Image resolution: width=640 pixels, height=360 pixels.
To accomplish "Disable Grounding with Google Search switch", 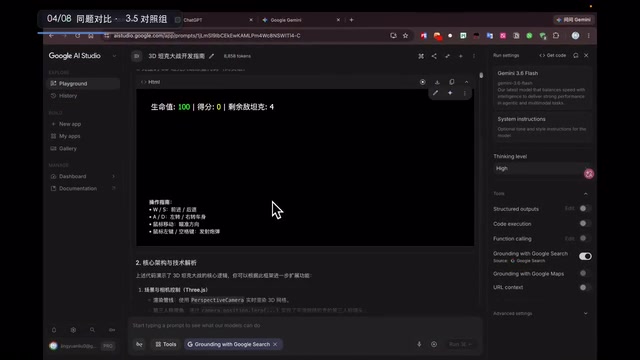I will pos(585,256).
